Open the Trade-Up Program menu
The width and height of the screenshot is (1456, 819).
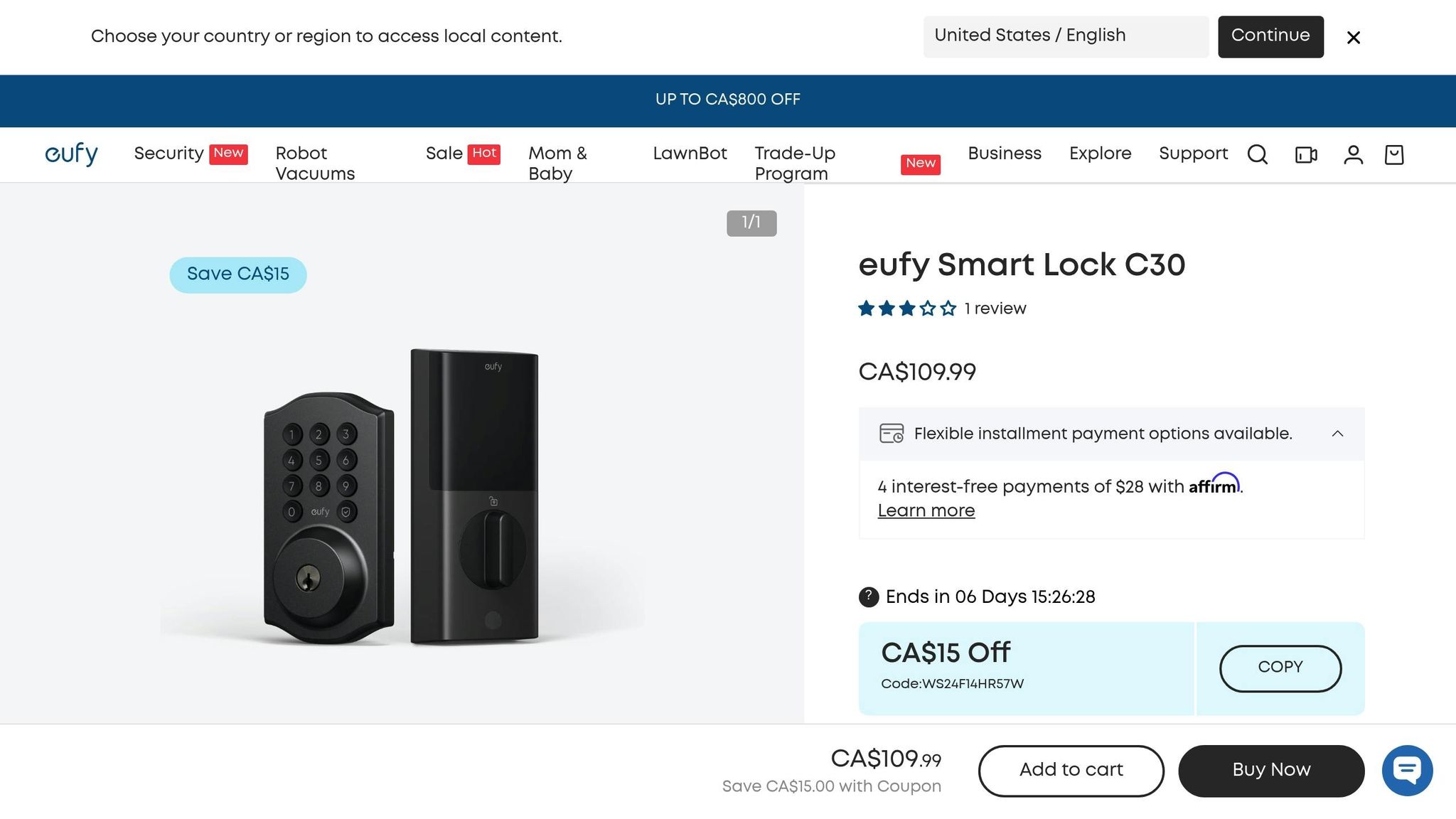(794, 163)
